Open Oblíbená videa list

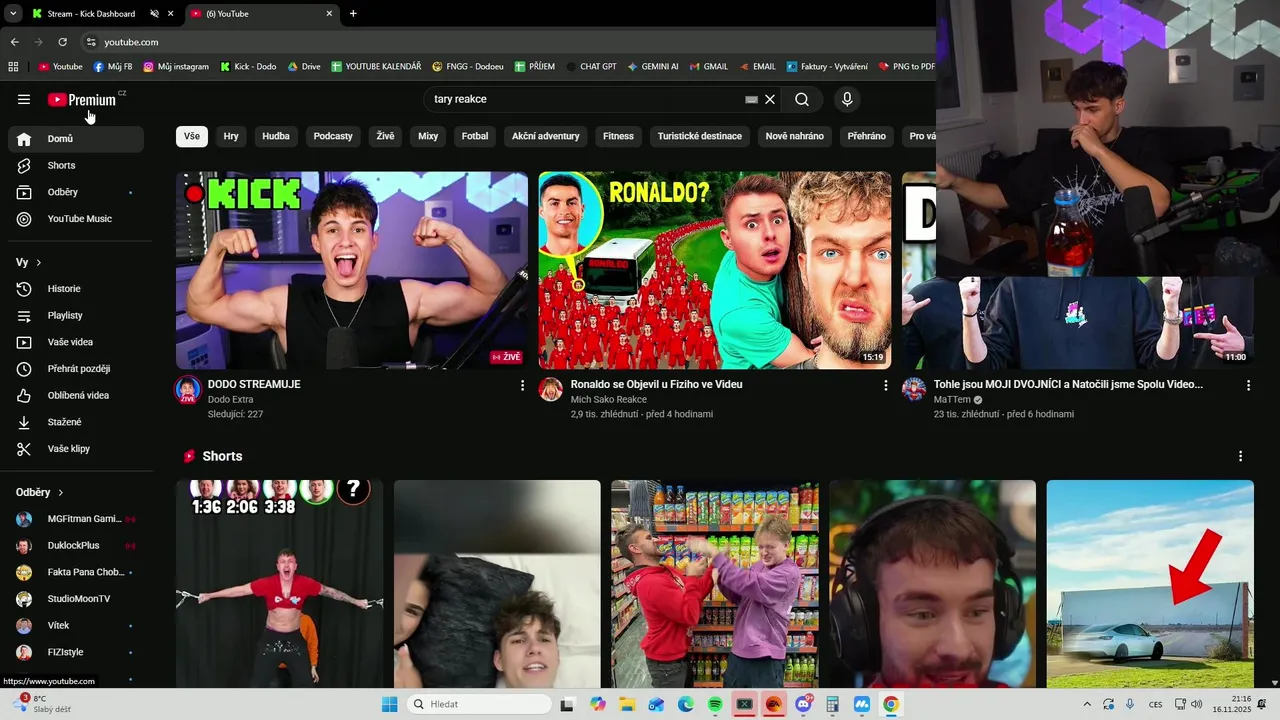(x=76, y=395)
